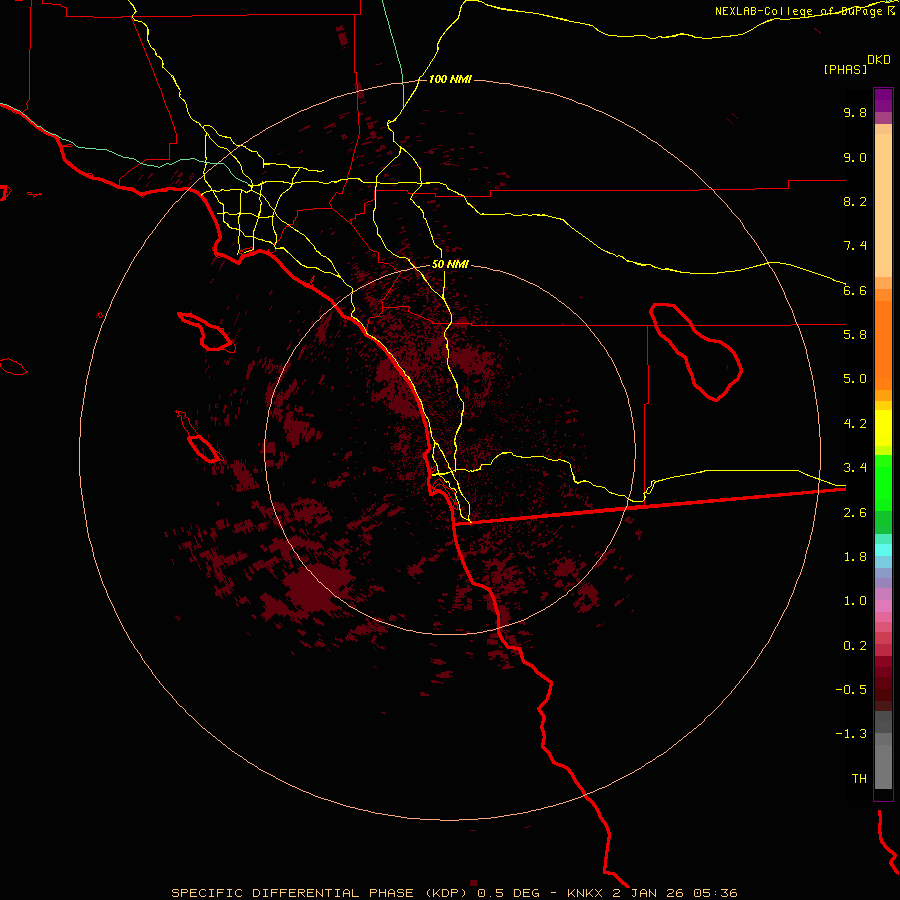Viewport: 900px width, 900px height.
Task: Click the '2 JAN 26 05:36' timestamp
Action: pyautogui.click(x=675, y=893)
